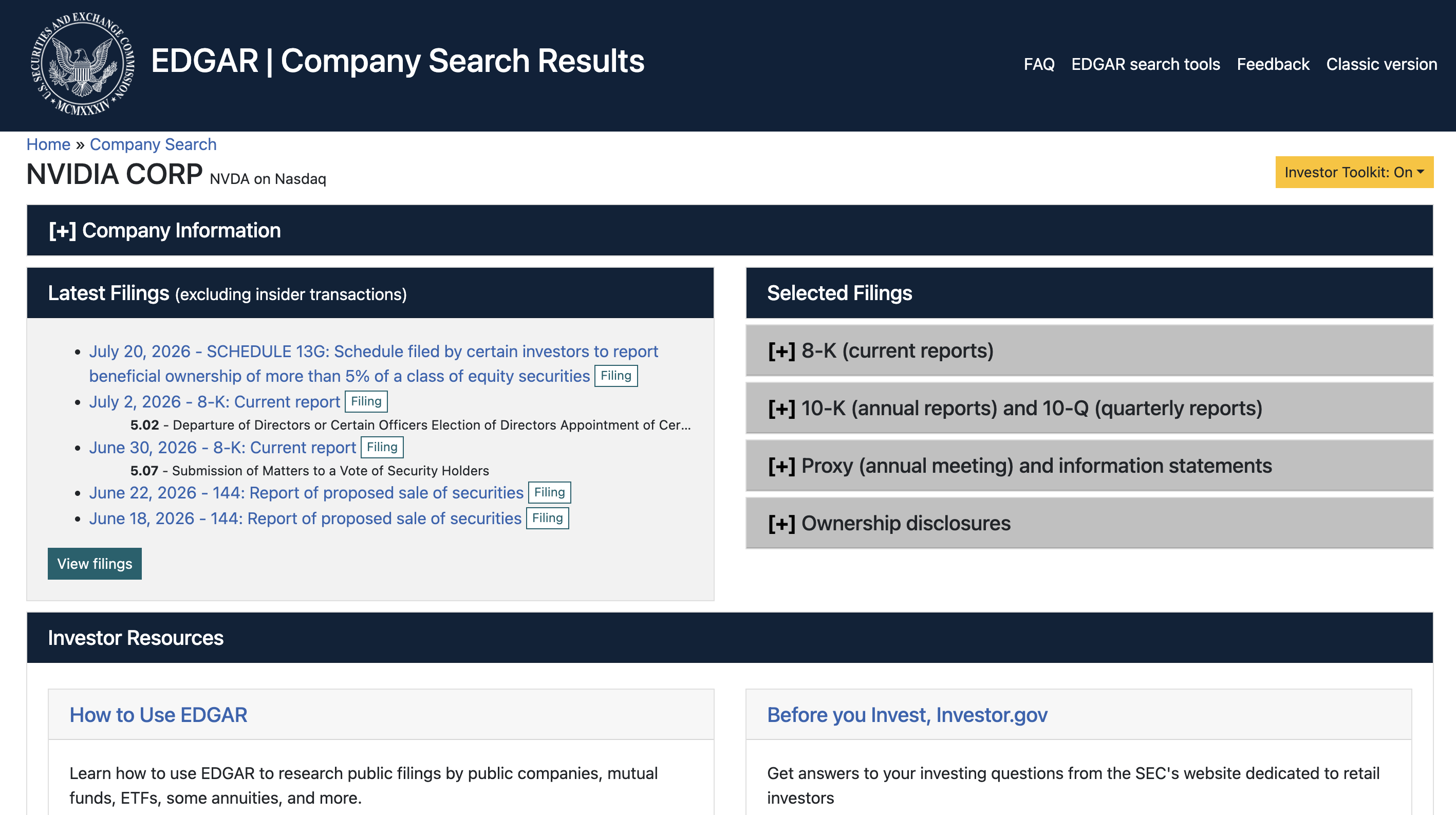Click item 5.07 Submission of Matters text
This screenshot has width=1456, height=815.
tap(310, 471)
